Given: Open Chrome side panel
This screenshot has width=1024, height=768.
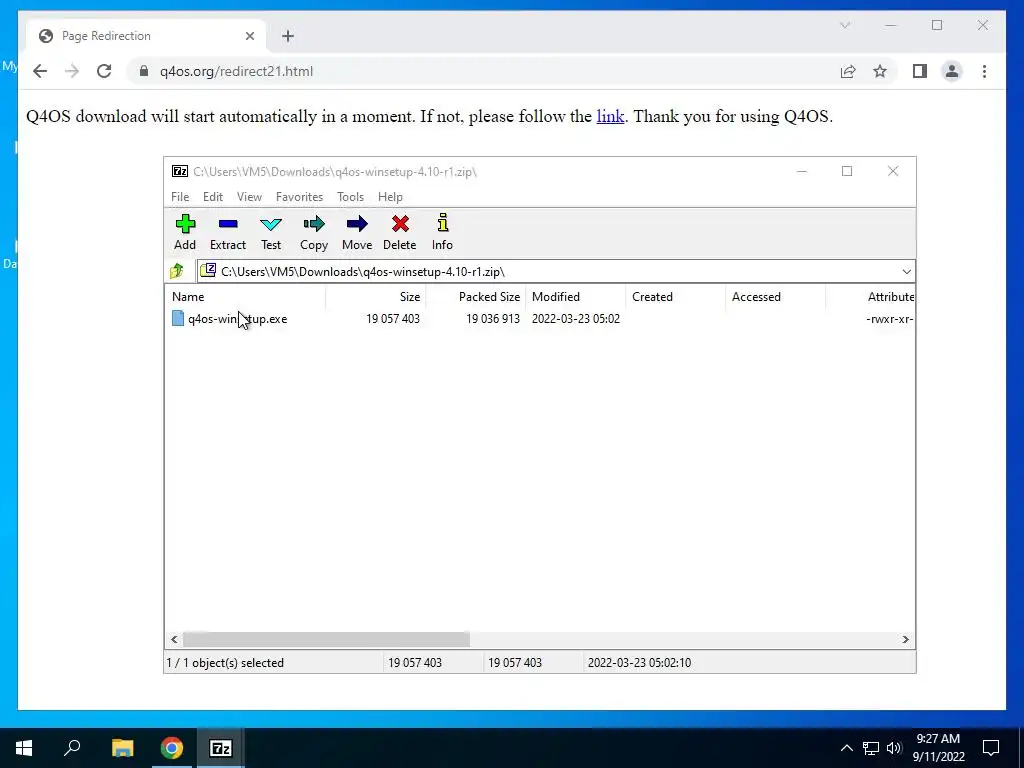Looking at the screenshot, I should [x=920, y=71].
